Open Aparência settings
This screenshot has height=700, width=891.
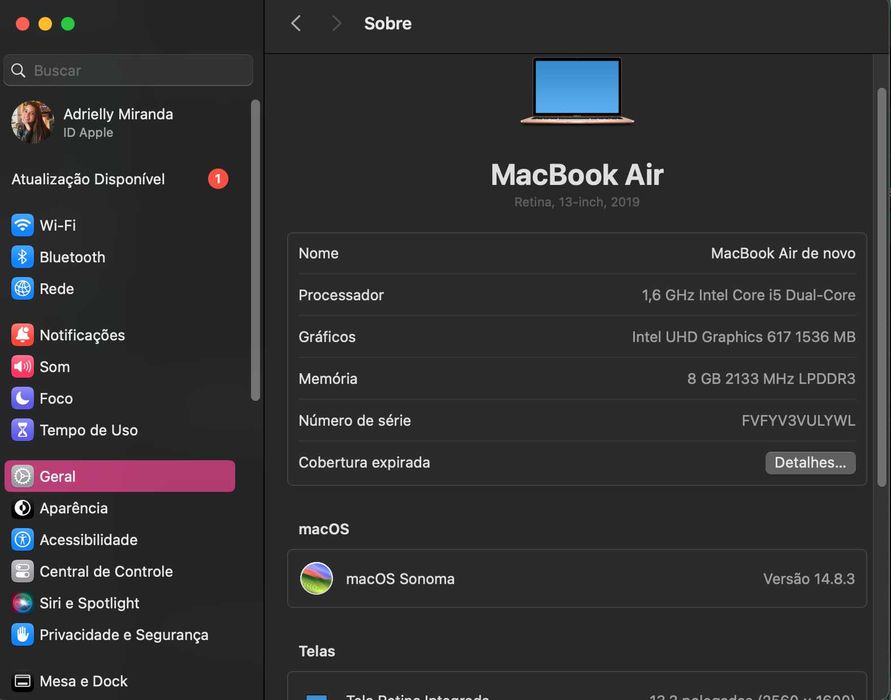tap(119, 508)
